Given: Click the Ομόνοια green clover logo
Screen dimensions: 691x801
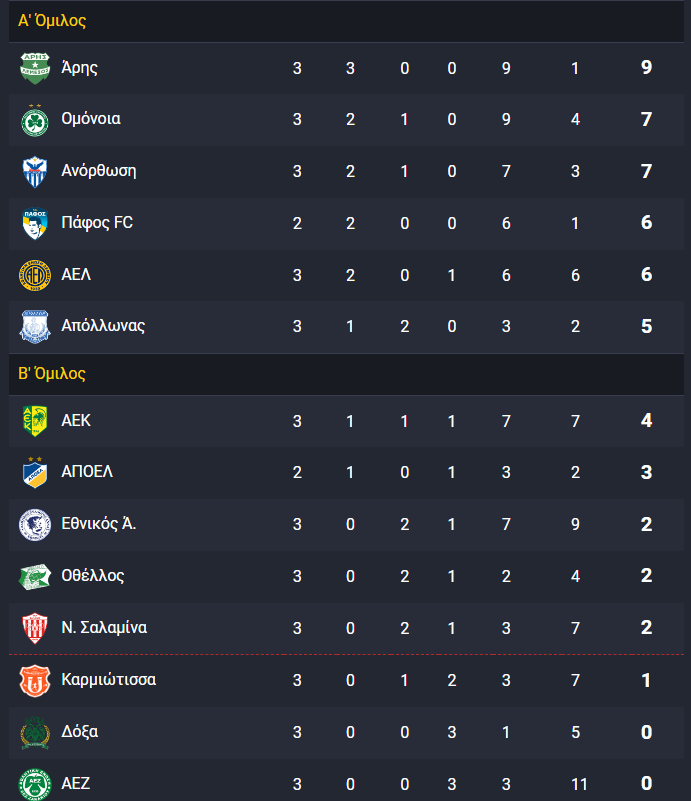Looking at the screenshot, I should point(35,120).
